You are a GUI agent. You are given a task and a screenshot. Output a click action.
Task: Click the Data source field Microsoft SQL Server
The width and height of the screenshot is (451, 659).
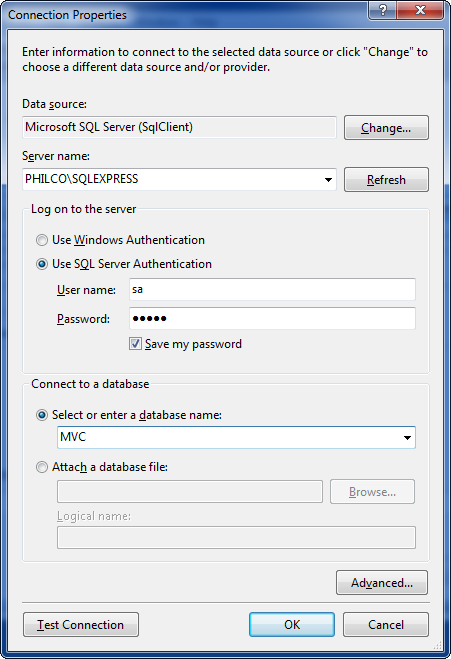(179, 127)
